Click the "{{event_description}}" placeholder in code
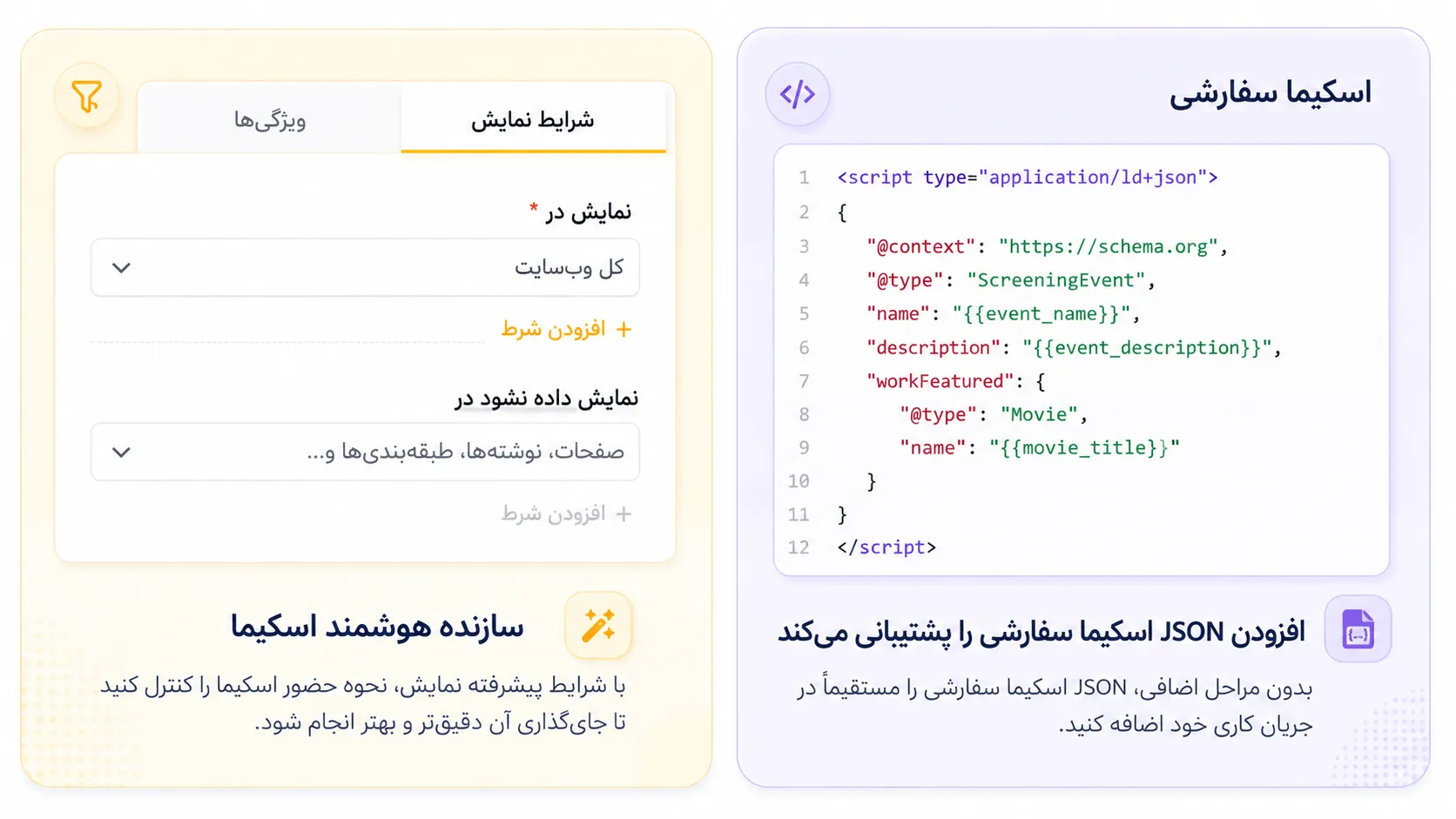This screenshot has width=1456, height=819. point(1147,347)
